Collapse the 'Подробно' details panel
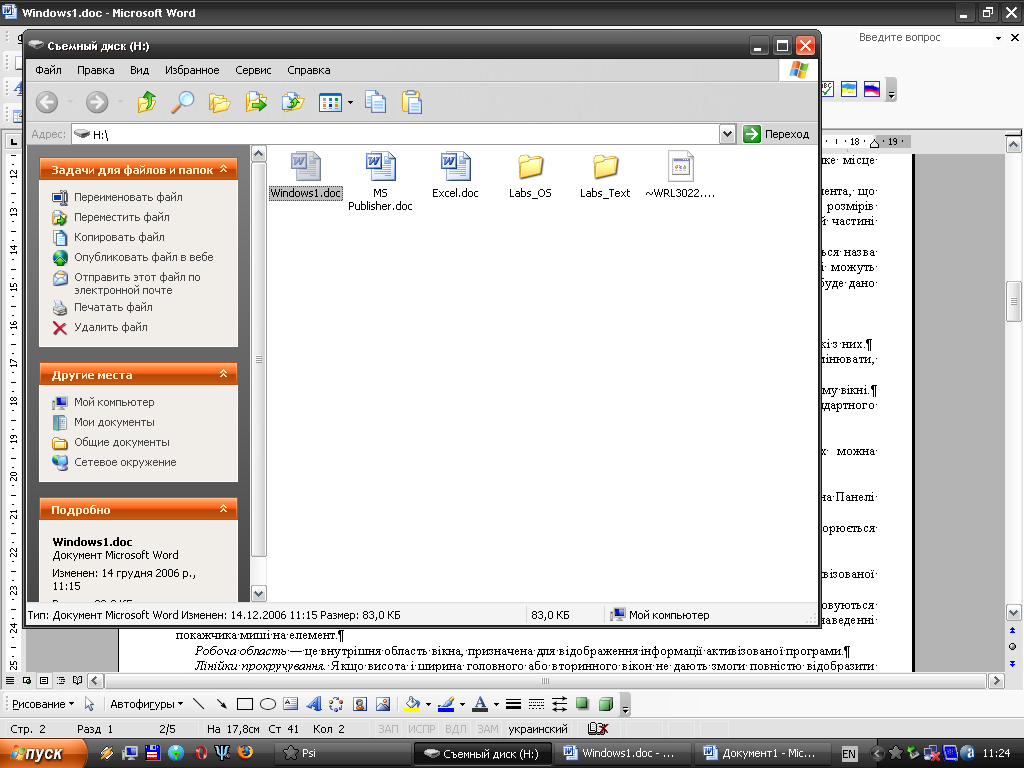 223,509
